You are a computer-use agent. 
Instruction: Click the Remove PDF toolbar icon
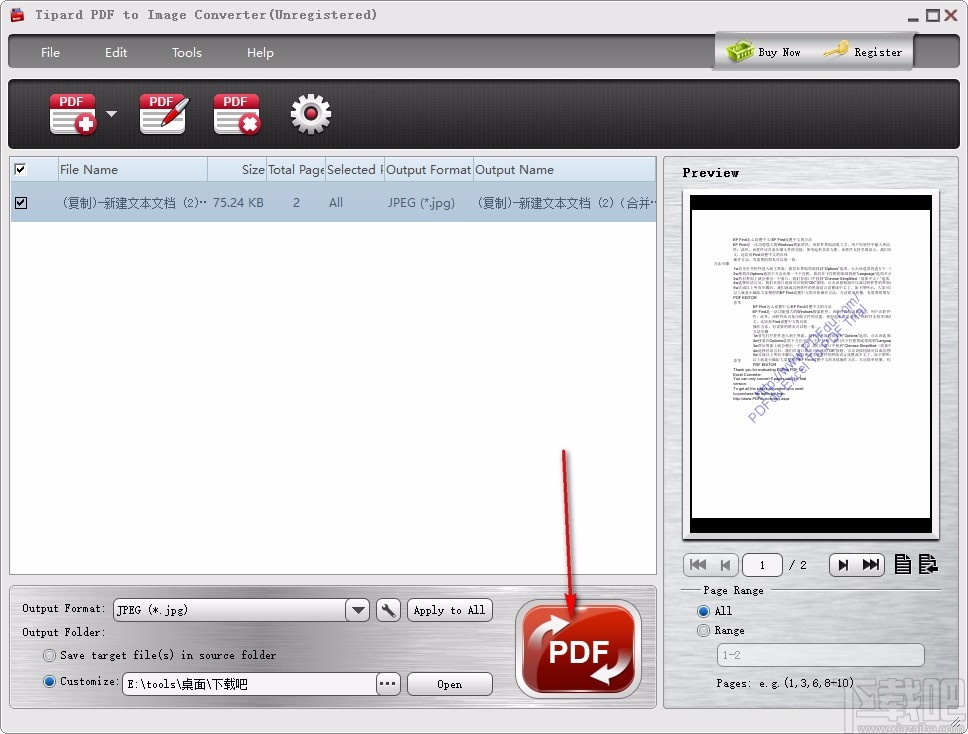(x=236, y=112)
